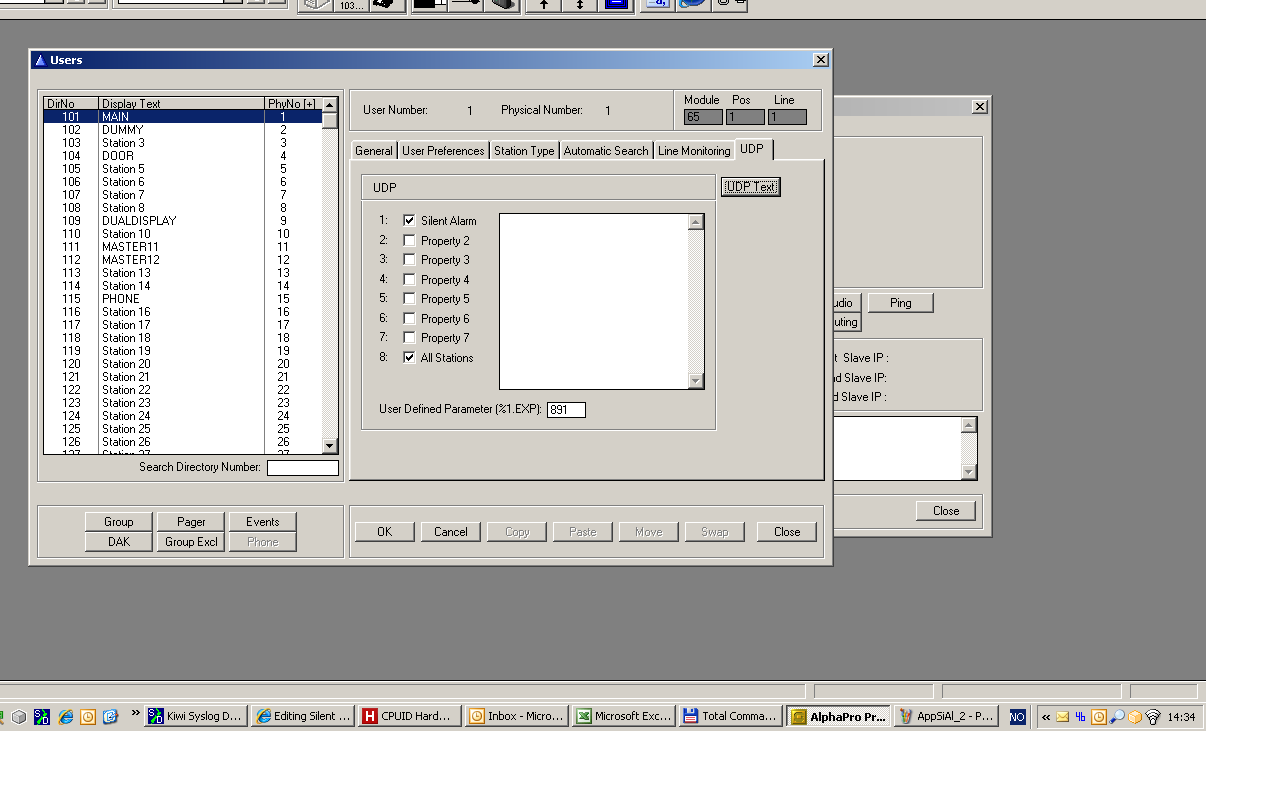Open Total Commander from the taskbar
This screenshot has height=800, width=1280.
729,716
